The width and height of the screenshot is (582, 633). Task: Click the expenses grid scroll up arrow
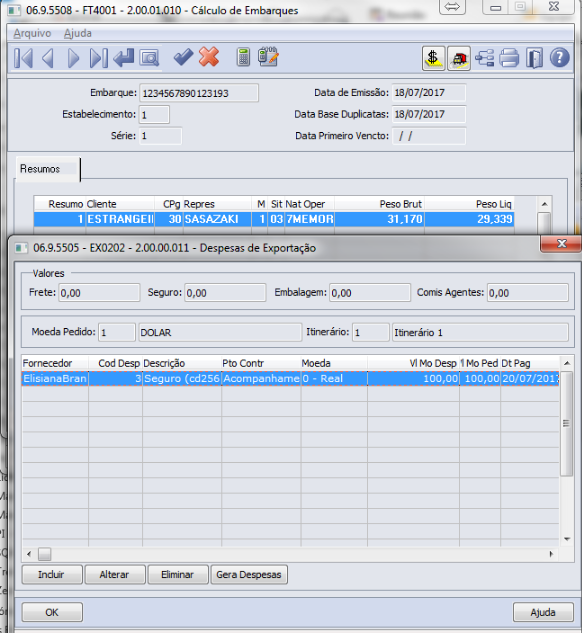click(x=567, y=363)
